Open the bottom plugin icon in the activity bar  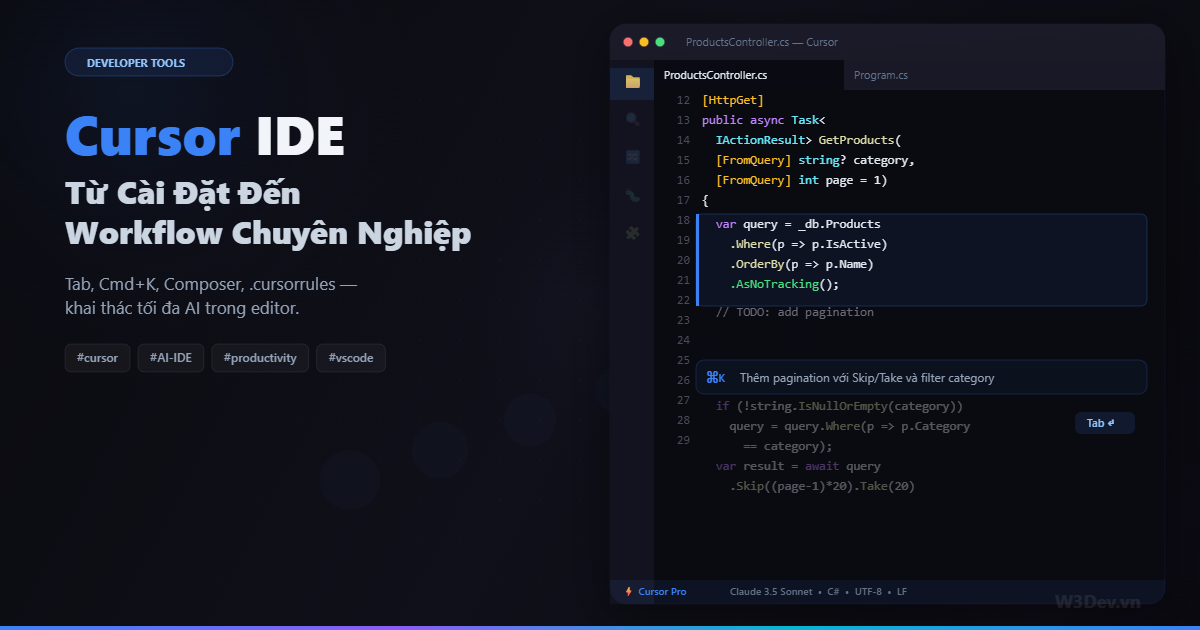pos(632,232)
